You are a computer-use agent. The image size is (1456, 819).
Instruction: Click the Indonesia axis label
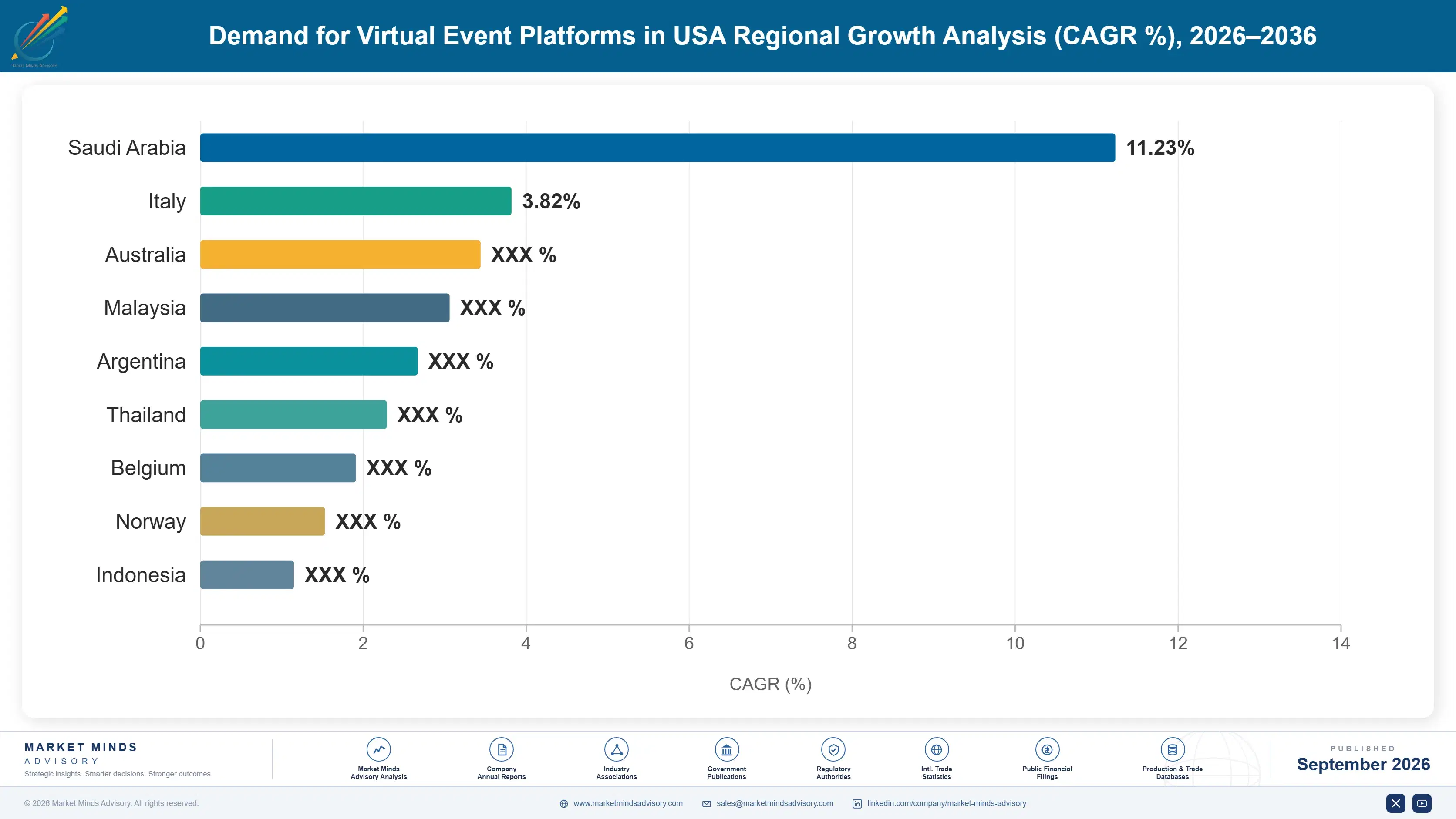point(141,575)
